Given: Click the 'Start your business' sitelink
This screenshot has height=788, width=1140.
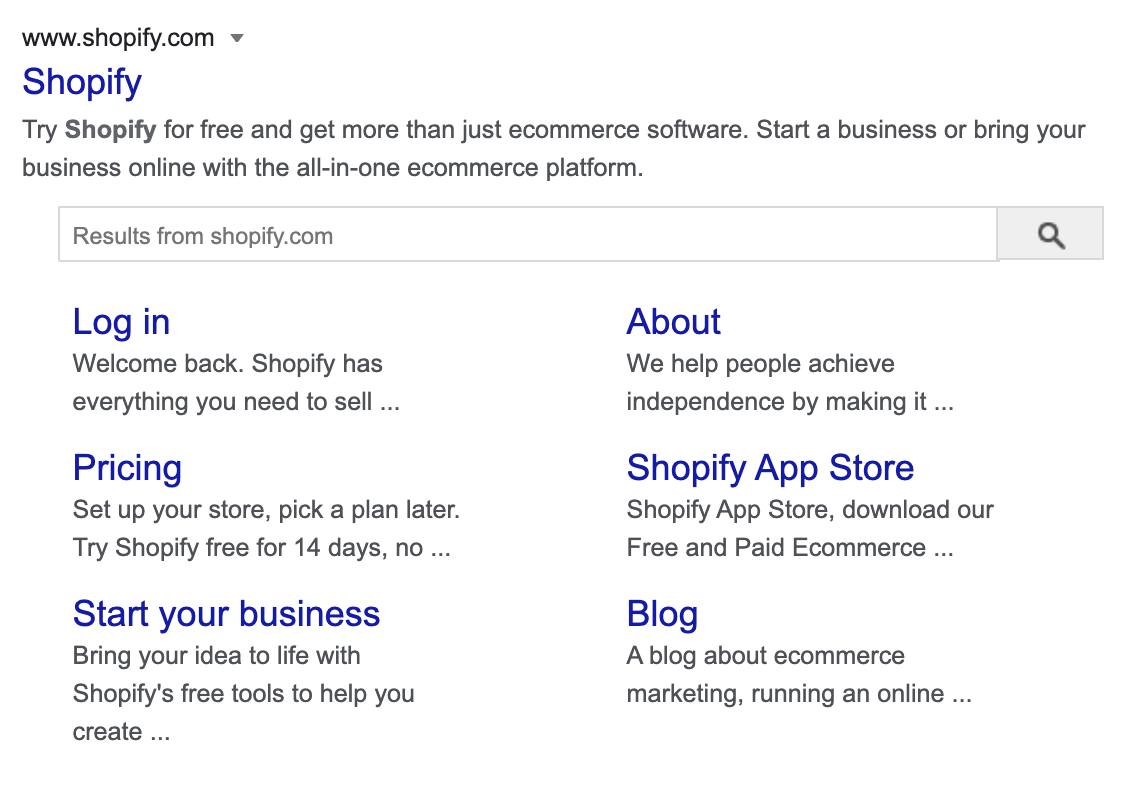Looking at the screenshot, I should pyautogui.click(x=226, y=614).
